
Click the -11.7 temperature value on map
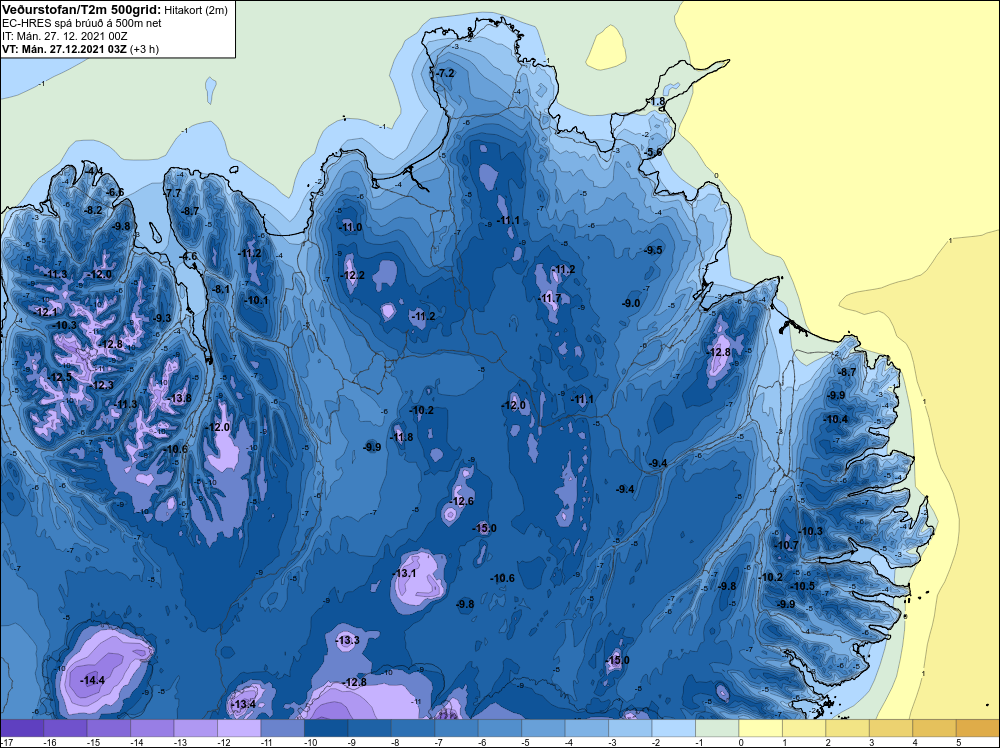(x=549, y=298)
